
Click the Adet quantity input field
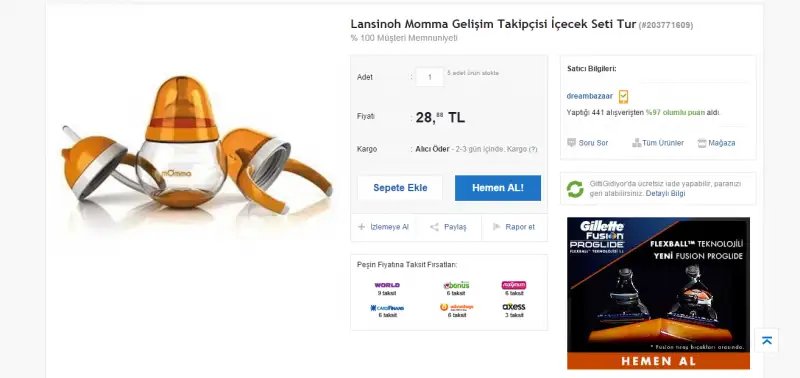coord(430,77)
